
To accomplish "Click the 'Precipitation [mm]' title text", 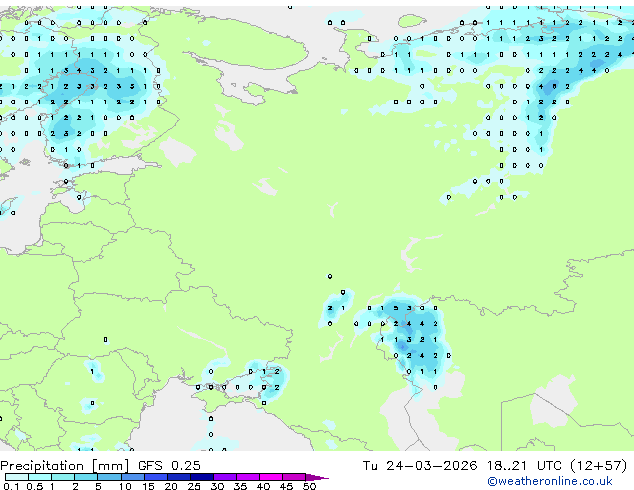I will [65, 466].
